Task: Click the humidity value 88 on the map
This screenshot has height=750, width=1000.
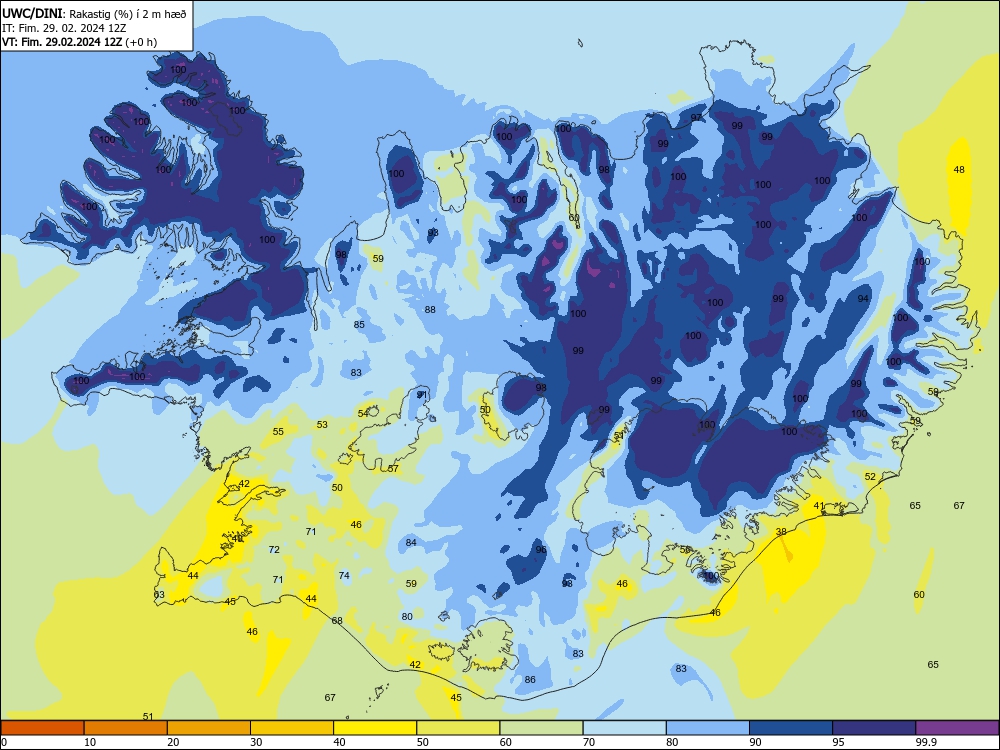Action: 430,309
